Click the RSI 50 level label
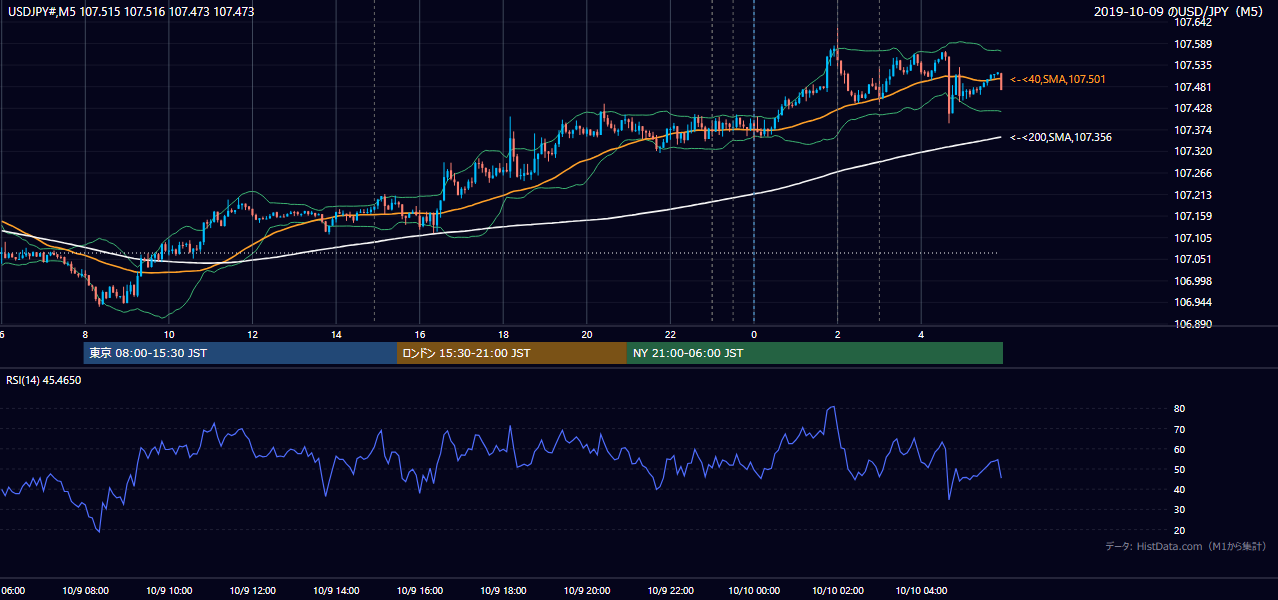1278x600 pixels. 1180,469
